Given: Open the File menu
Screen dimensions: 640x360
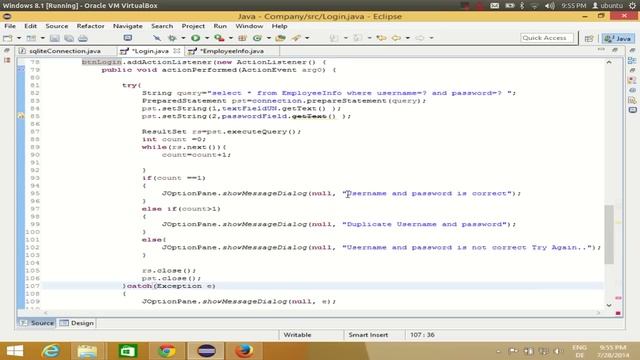Looking at the screenshot, I should click(10, 26).
